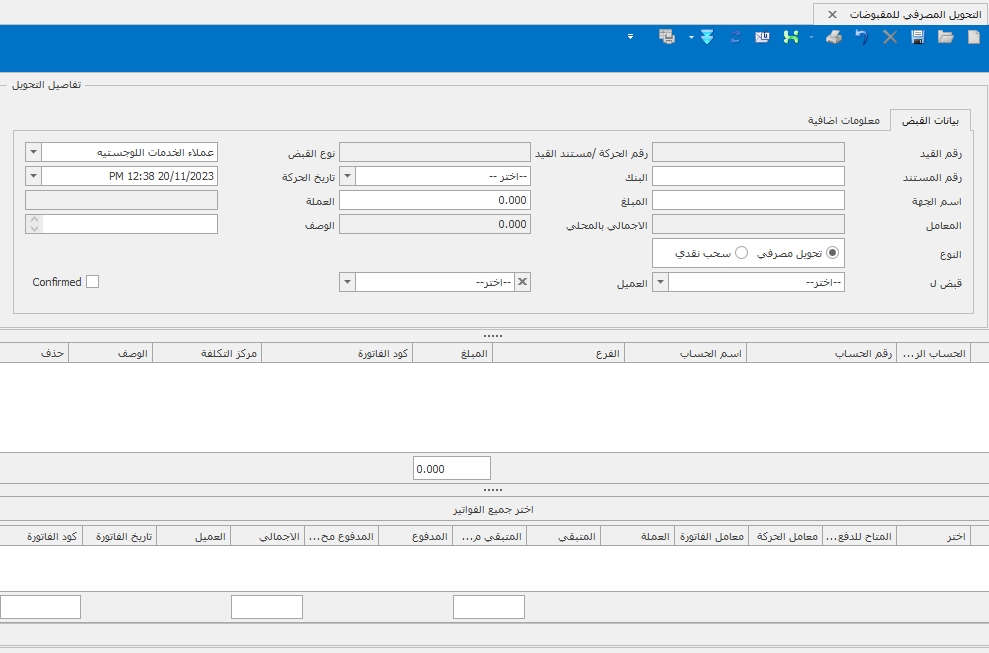Image resolution: width=989 pixels, height=653 pixels.
Task: Select the سحب نقدي radio option
Action: [741, 254]
